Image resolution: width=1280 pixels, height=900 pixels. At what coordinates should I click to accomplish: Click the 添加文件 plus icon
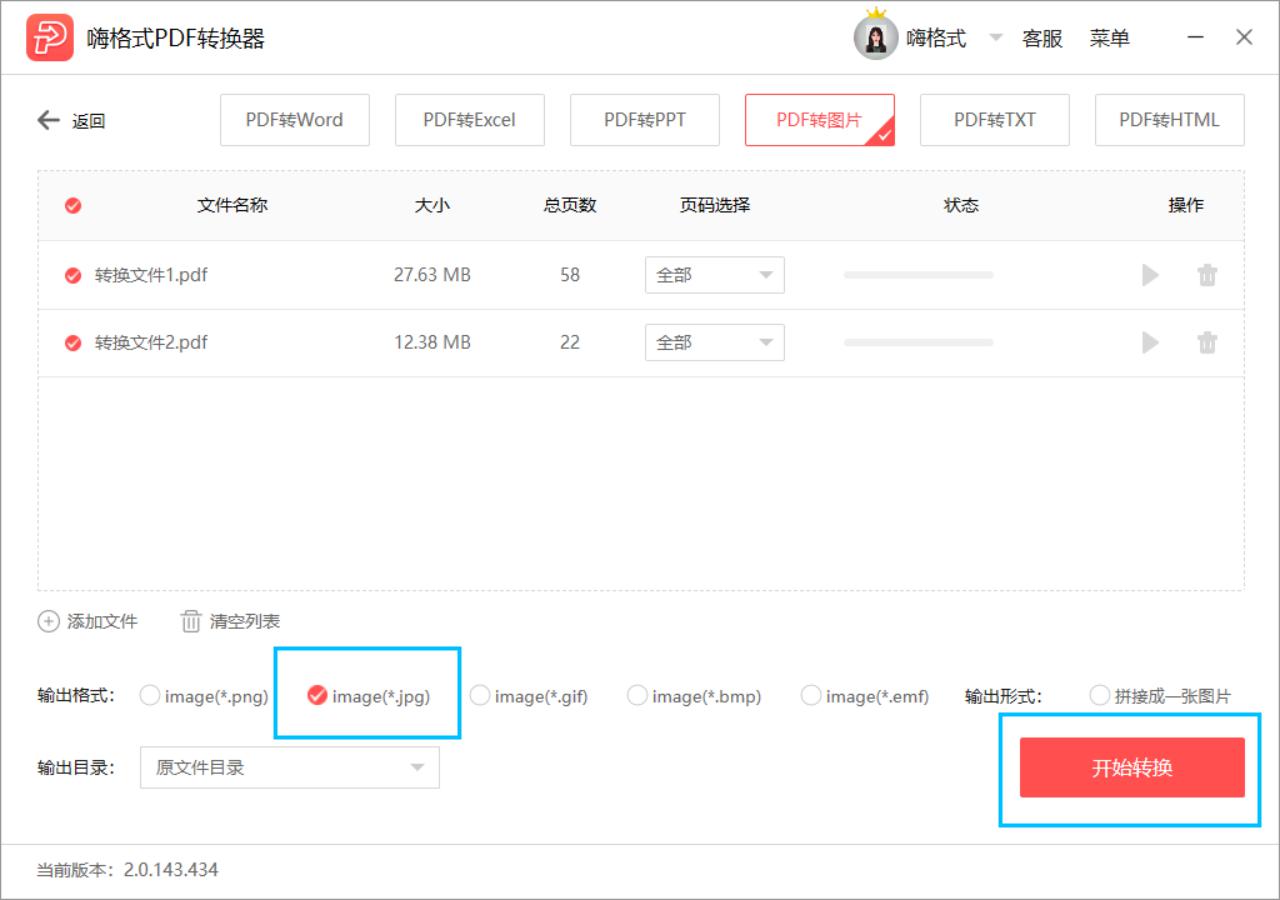click(48, 621)
